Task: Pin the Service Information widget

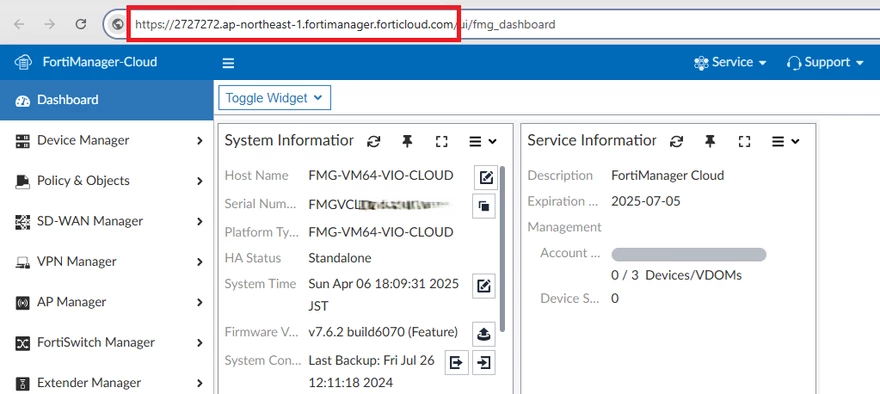Action: 711,141
